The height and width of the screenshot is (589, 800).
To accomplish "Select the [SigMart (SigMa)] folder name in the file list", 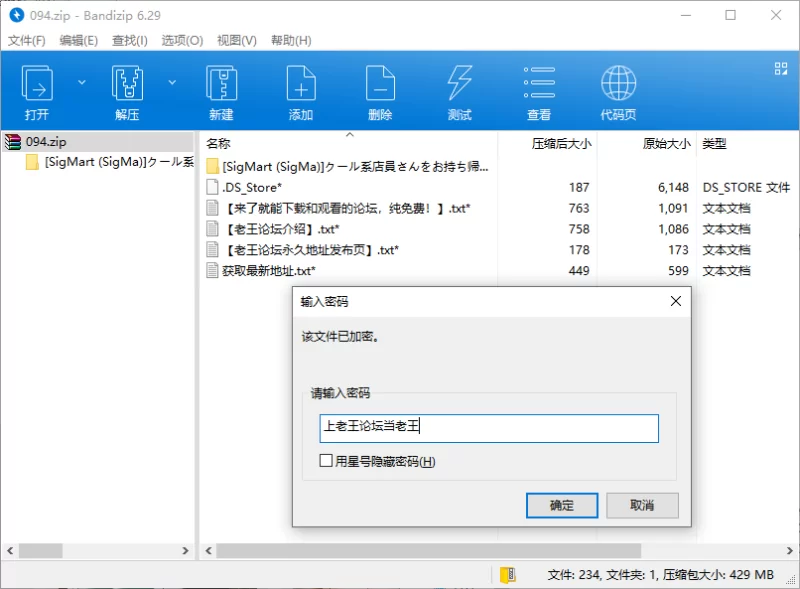I will click(x=356, y=166).
